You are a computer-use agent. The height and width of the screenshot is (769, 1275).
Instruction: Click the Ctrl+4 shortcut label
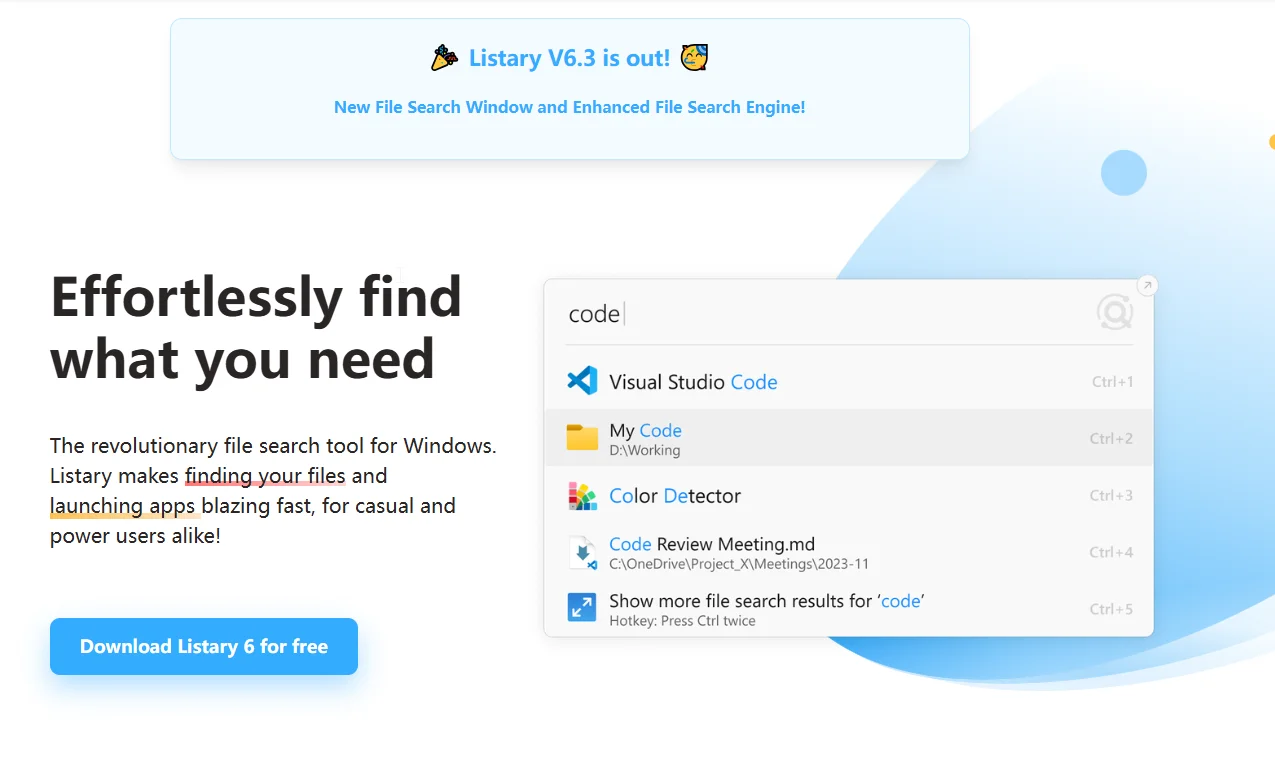pyautogui.click(x=1112, y=552)
